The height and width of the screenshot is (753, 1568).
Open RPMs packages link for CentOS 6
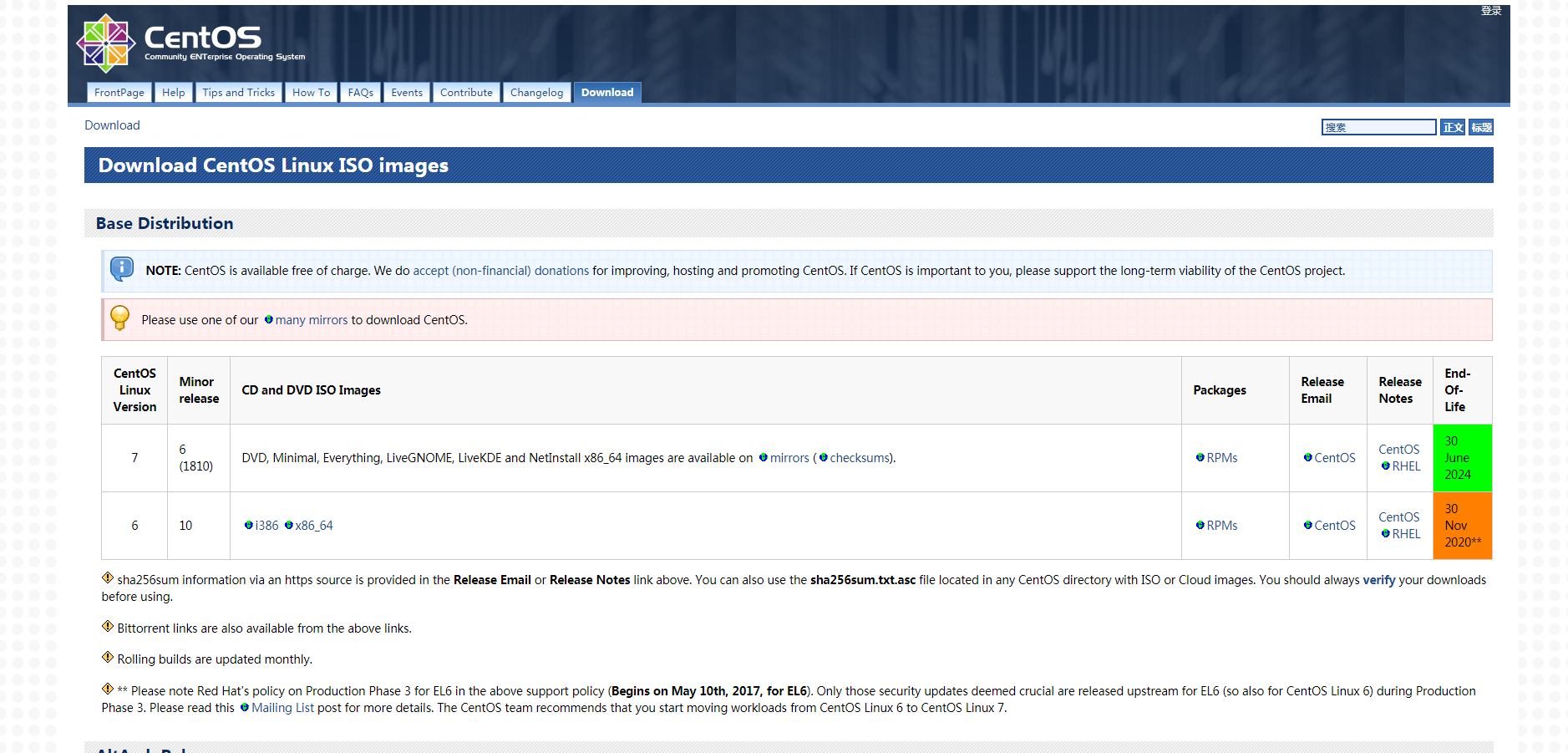click(1216, 526)
